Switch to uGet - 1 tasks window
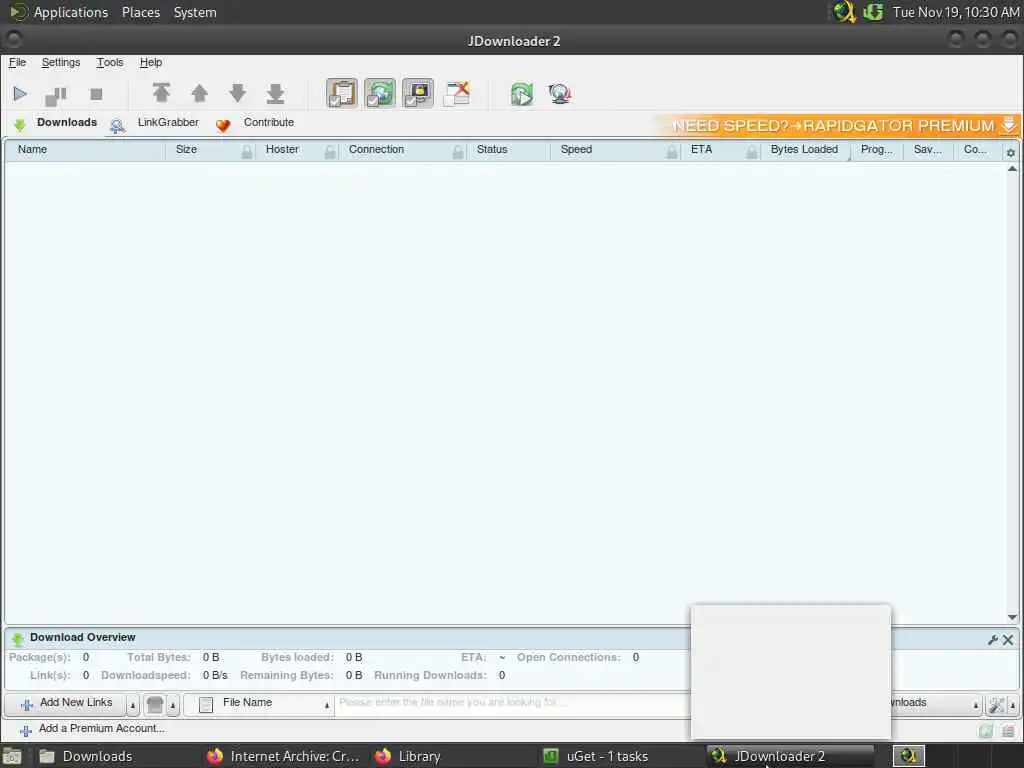Screen dimensions: 1024x768 pyautogui.click(x=597, y=756)
